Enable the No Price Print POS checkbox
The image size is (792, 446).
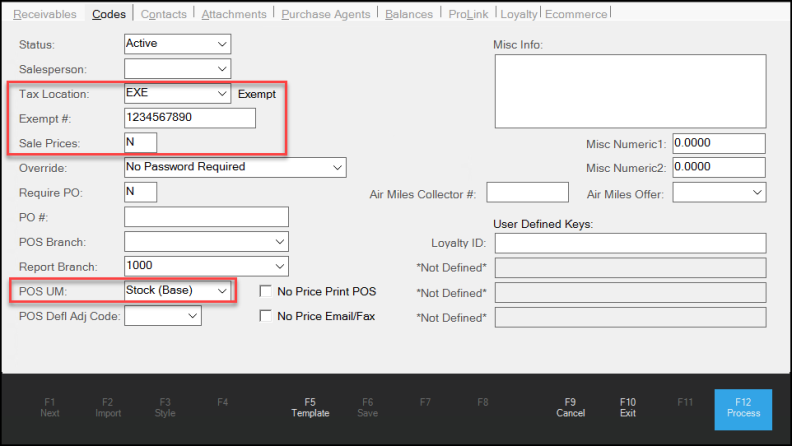(x=266, y=291)
